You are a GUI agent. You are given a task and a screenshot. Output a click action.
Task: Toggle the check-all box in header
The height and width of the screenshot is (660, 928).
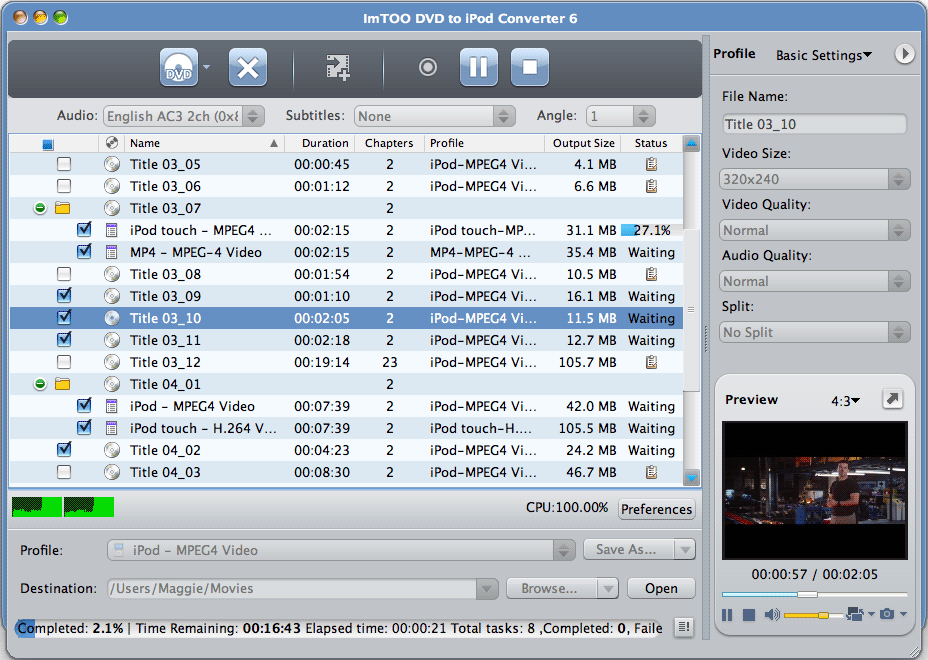coord(48,144)
